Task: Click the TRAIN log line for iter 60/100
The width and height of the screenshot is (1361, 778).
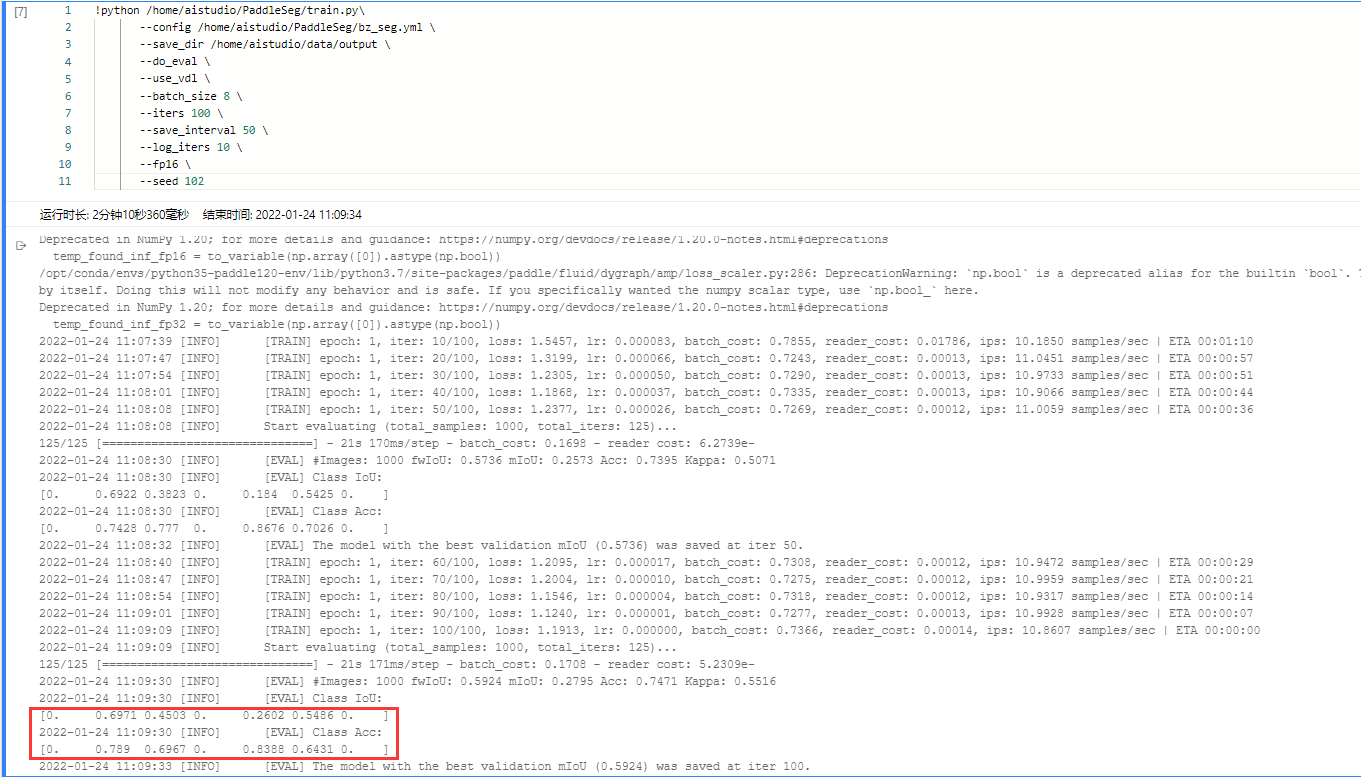Action: tap(645, 562)
